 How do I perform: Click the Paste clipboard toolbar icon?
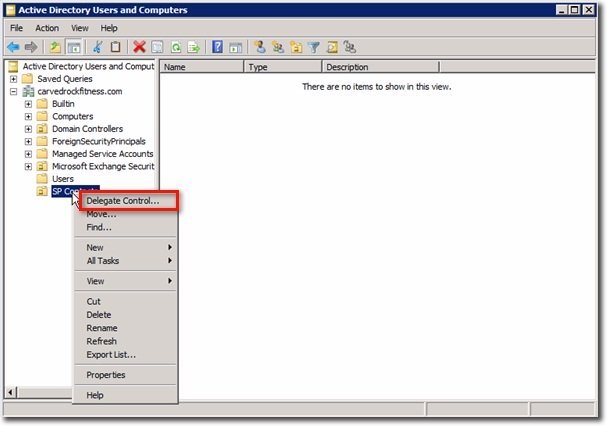pyautogui.click(x=116, y=47)
